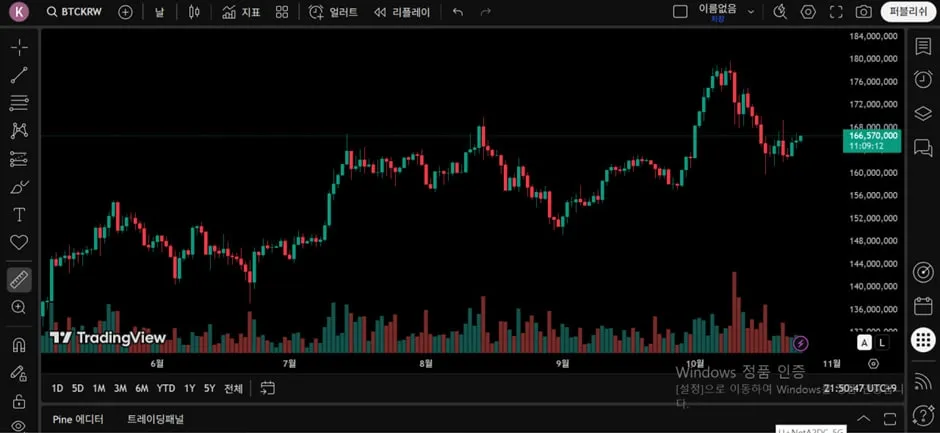Select the trend line drawing tool
The height and width of the screenshot is (433, 940).
(x=19, y=75)
